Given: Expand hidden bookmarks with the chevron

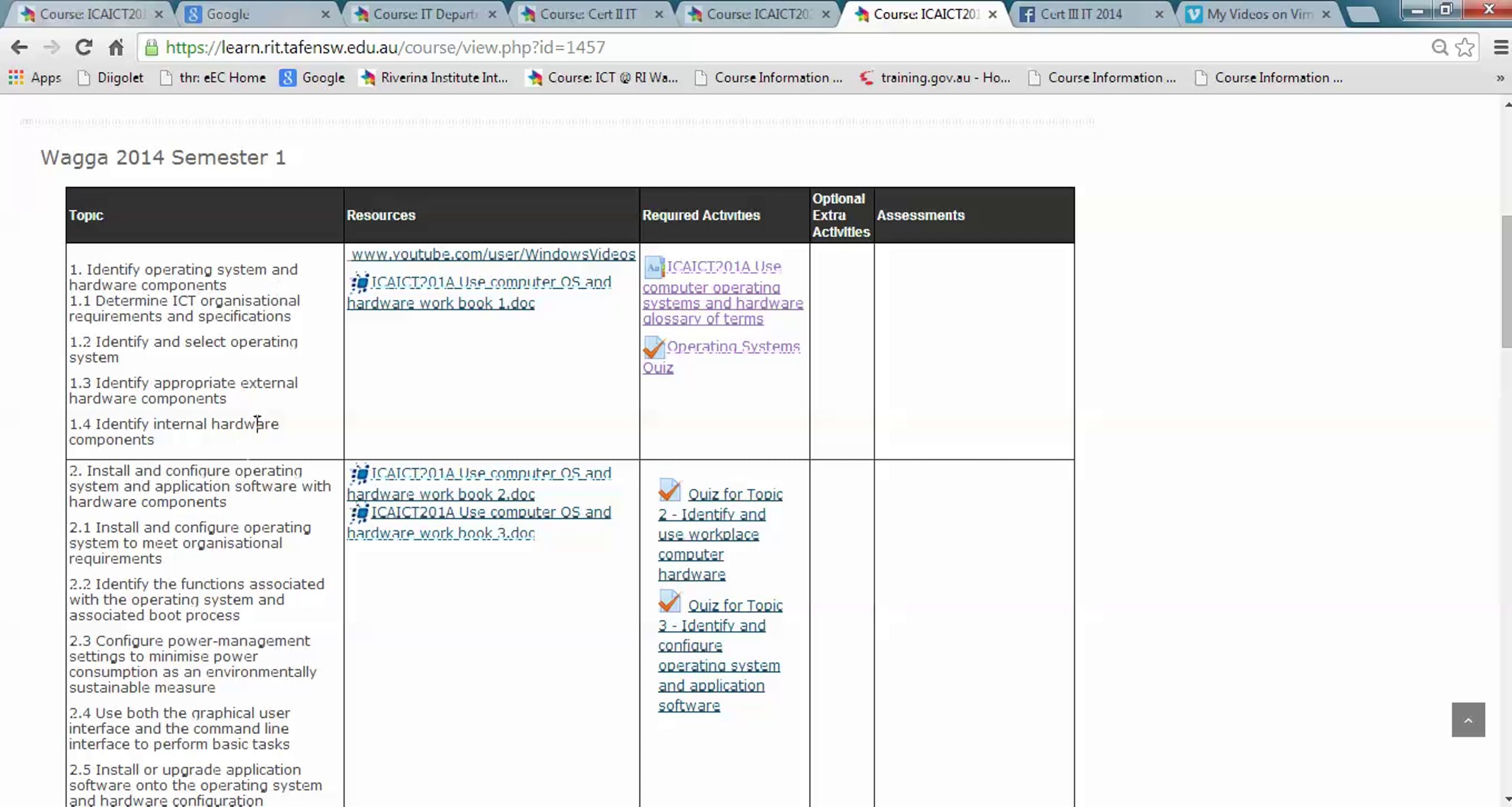Looking at the screenshot, I should click(1499, 78).
